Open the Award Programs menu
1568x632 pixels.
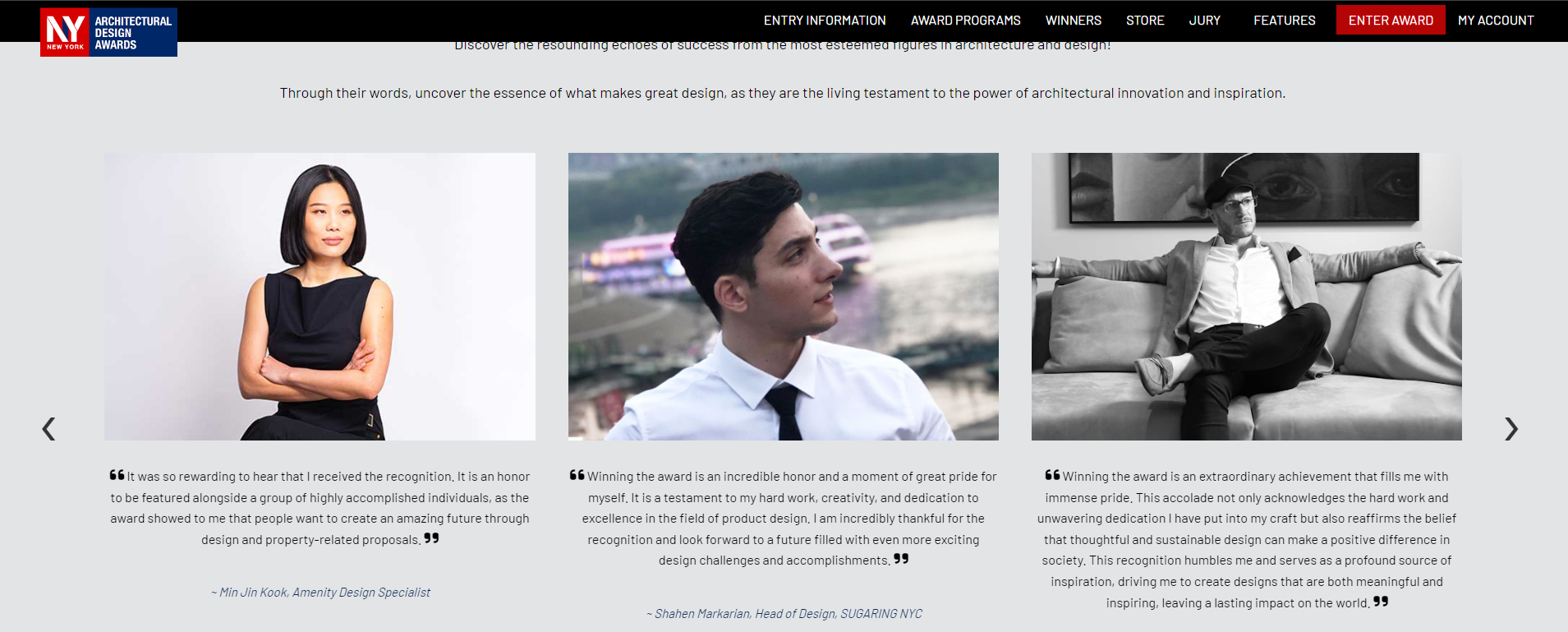coord(966,21)
